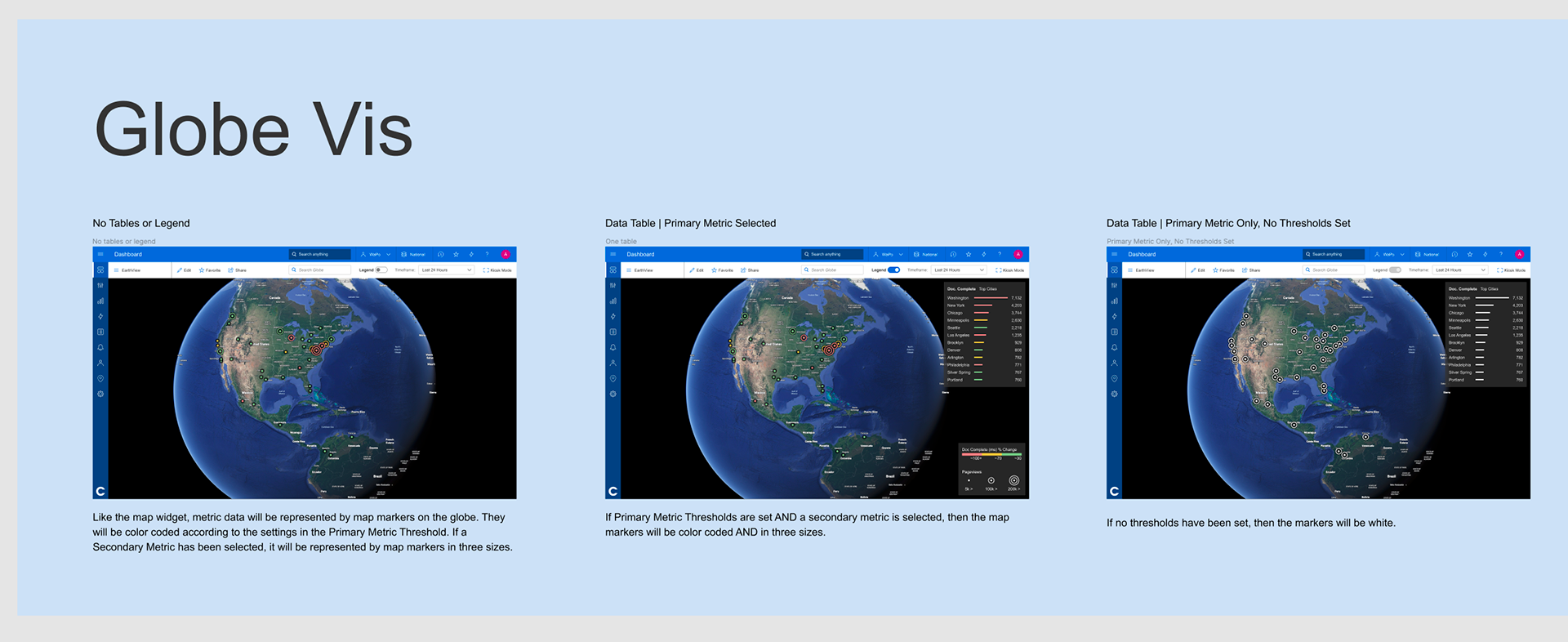Click Portland row in No Thresholds Set mockup table
This screenshot has height=642, width=1568.
point(1486,380)
